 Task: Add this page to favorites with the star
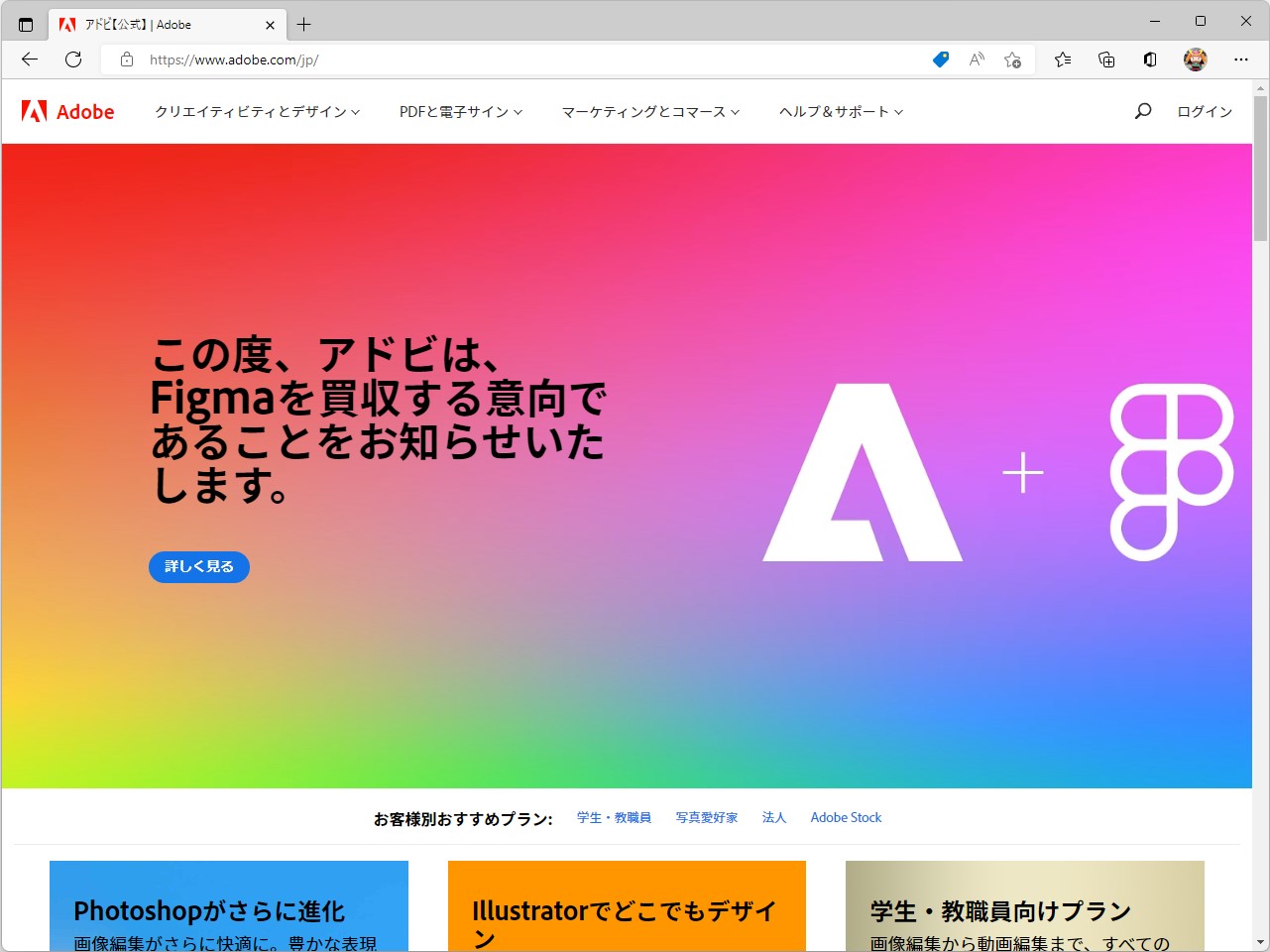(x=1013, y=59)
